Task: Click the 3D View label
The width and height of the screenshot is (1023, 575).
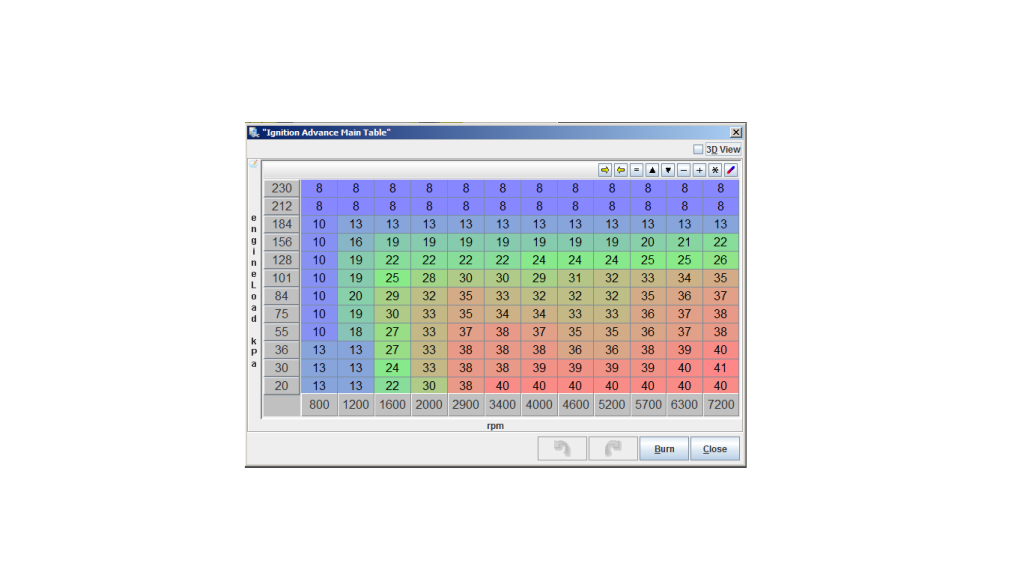Action: click(723, 149)
